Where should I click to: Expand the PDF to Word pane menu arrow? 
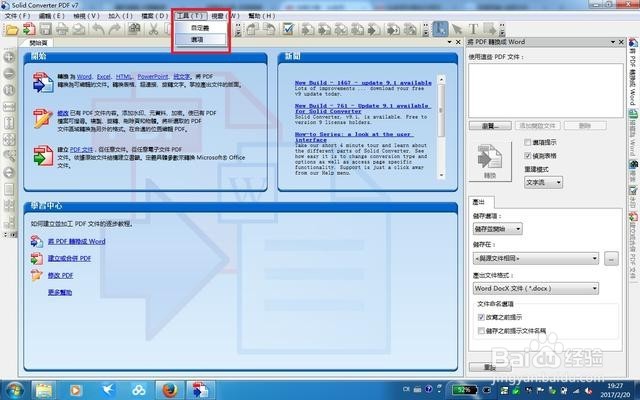(613, 42)
